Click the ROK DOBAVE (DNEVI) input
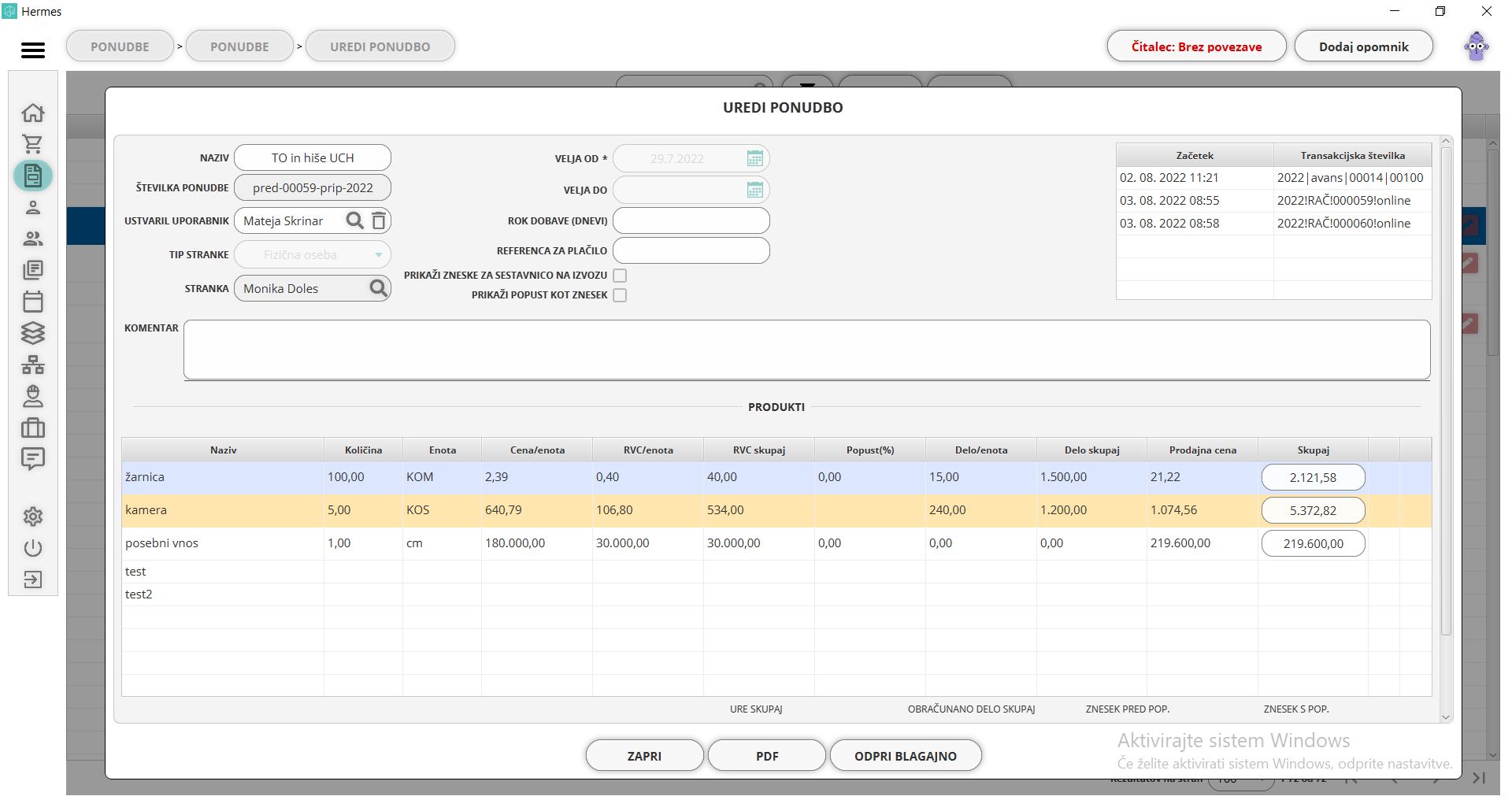This screenshot has height=811, width=1512. [691, 220]
